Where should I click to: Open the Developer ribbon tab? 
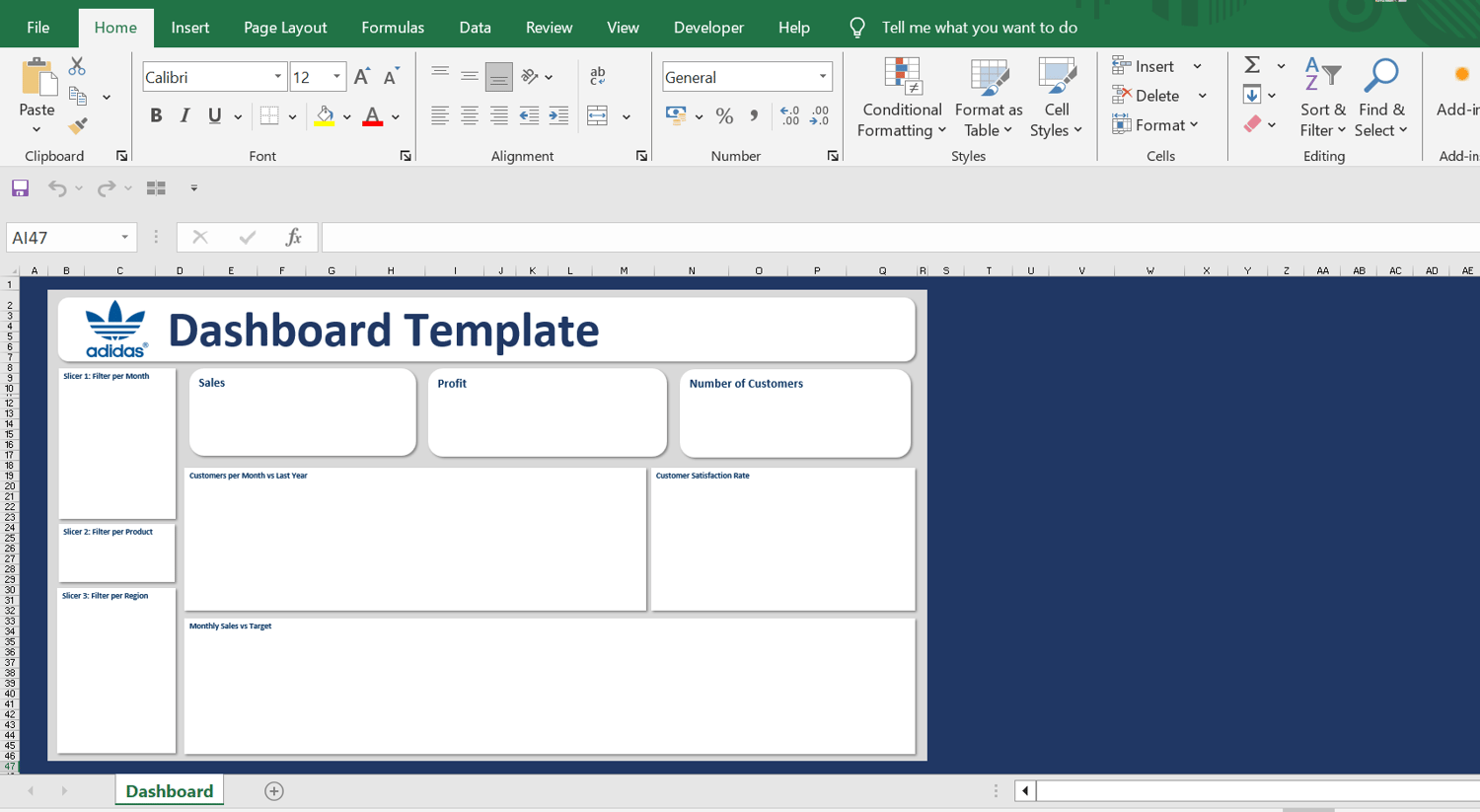pyautogui.click(x=708, y=28)
